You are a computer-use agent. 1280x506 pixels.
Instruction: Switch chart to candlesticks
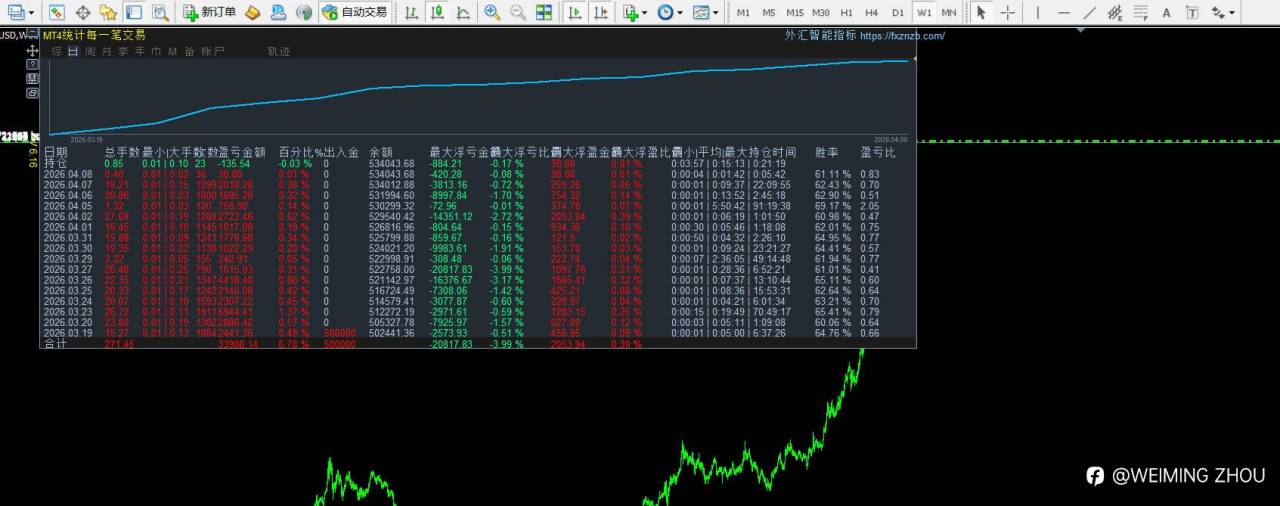(437, 12)
